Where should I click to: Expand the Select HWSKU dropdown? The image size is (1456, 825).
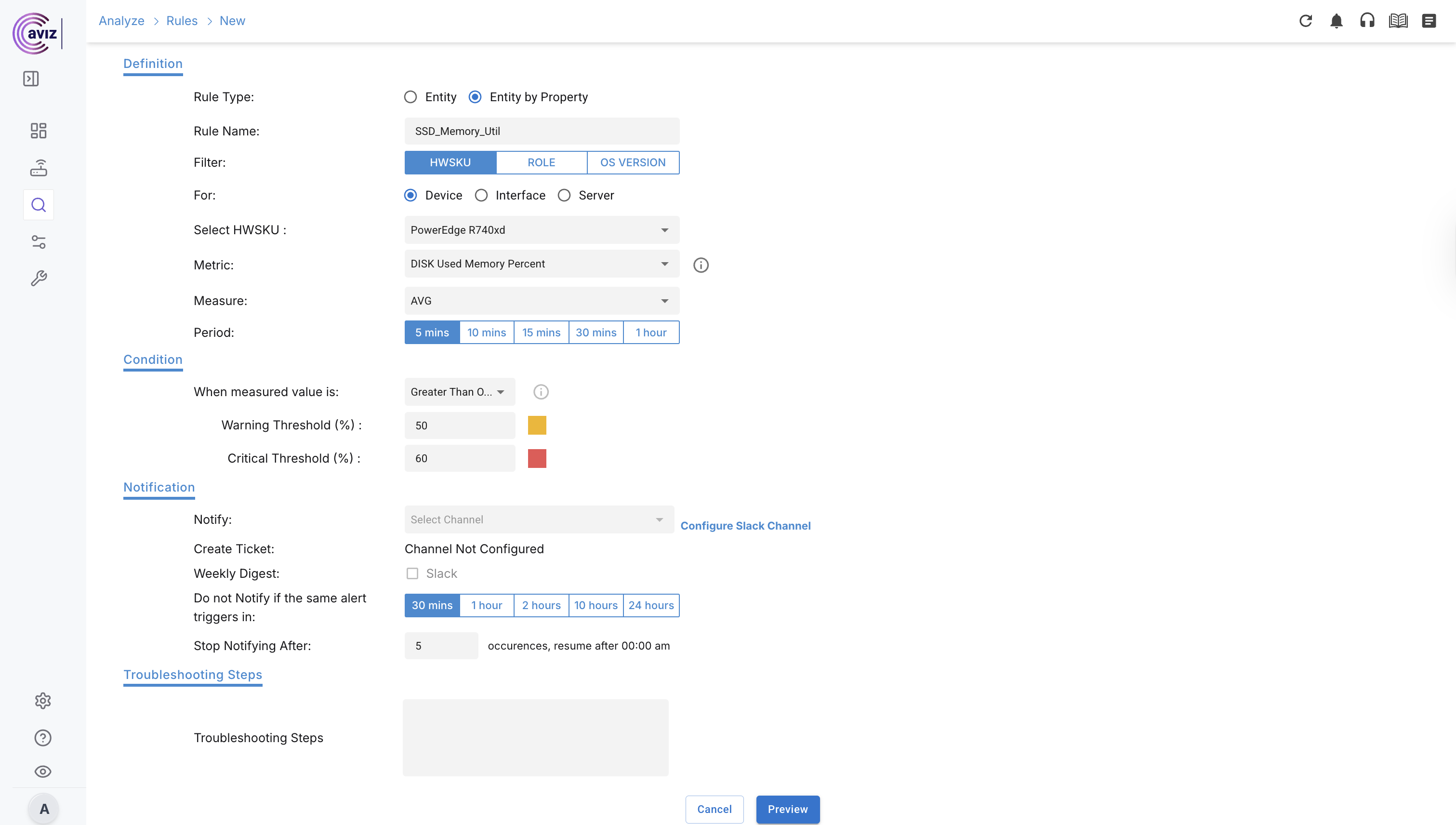[x=542, y=230]
